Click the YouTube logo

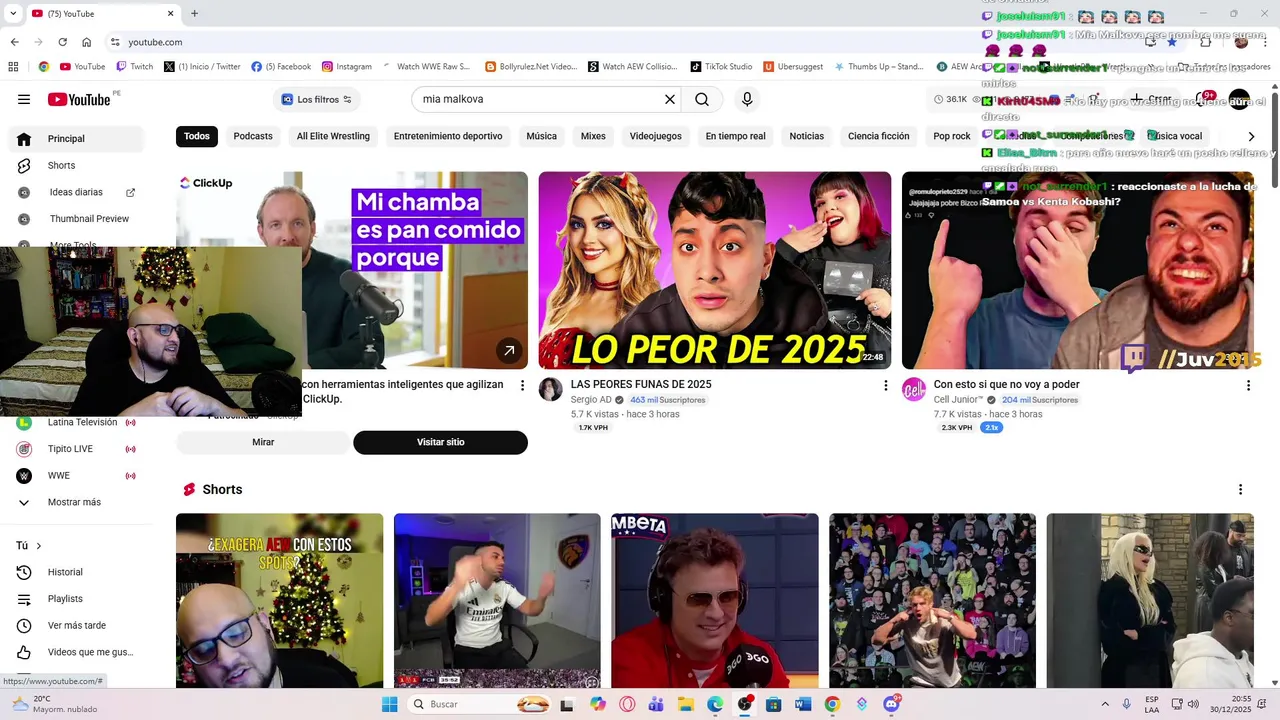click(79, 99)
